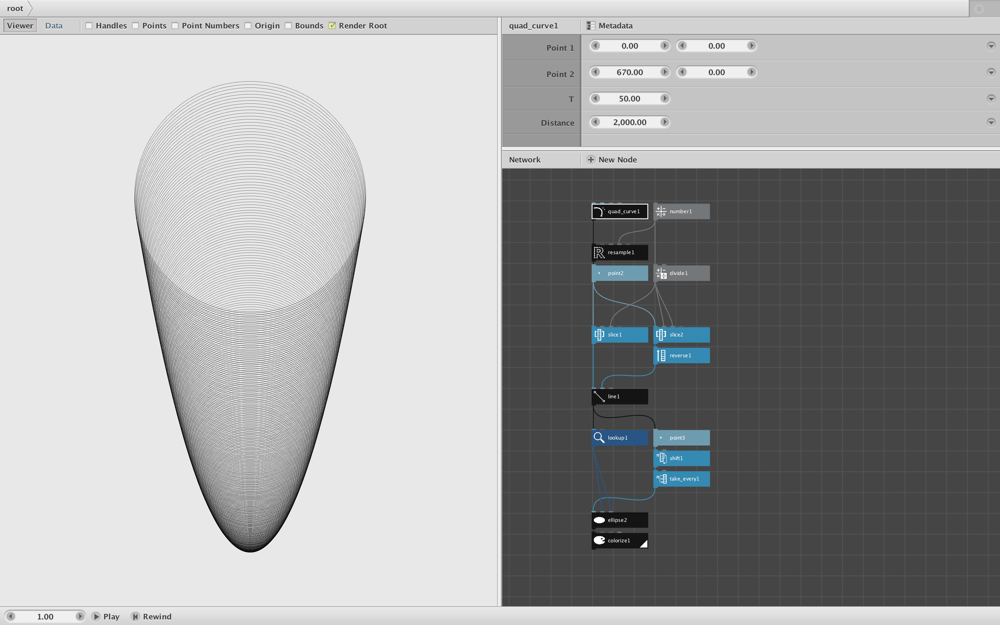This screenshot has height=625, width=1000.
Task: Click the Point 1 parameter label
Action: pyautogui.click(x=560, y=48)
